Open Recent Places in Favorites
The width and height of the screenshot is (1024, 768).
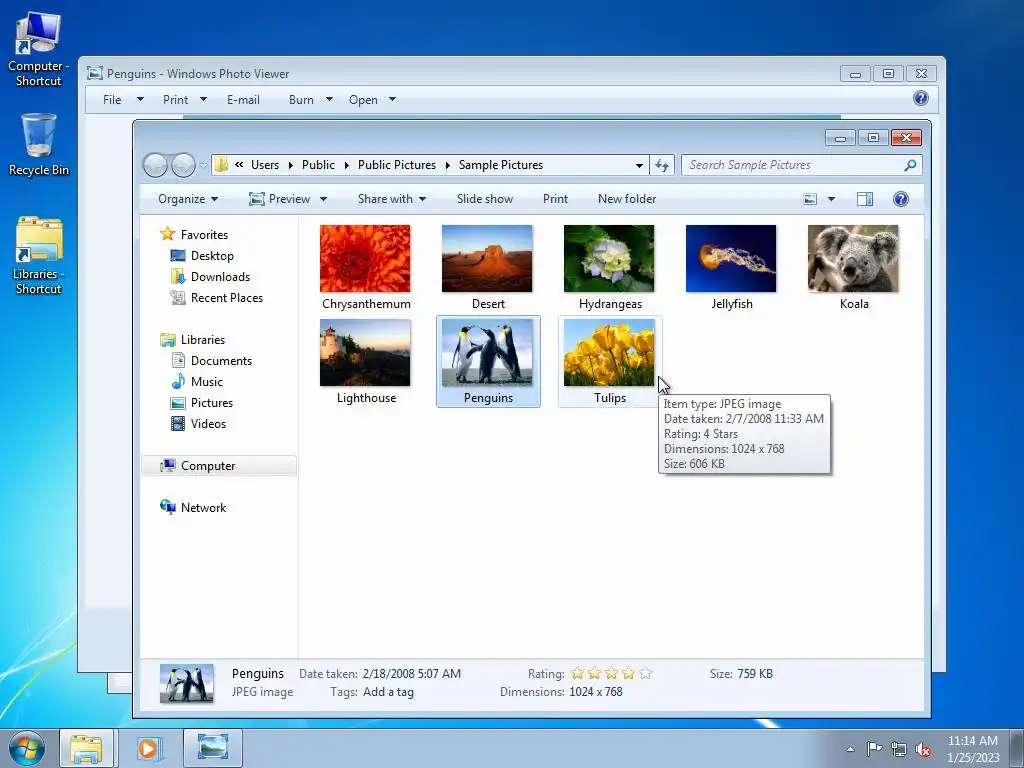(x=227, y=298)
